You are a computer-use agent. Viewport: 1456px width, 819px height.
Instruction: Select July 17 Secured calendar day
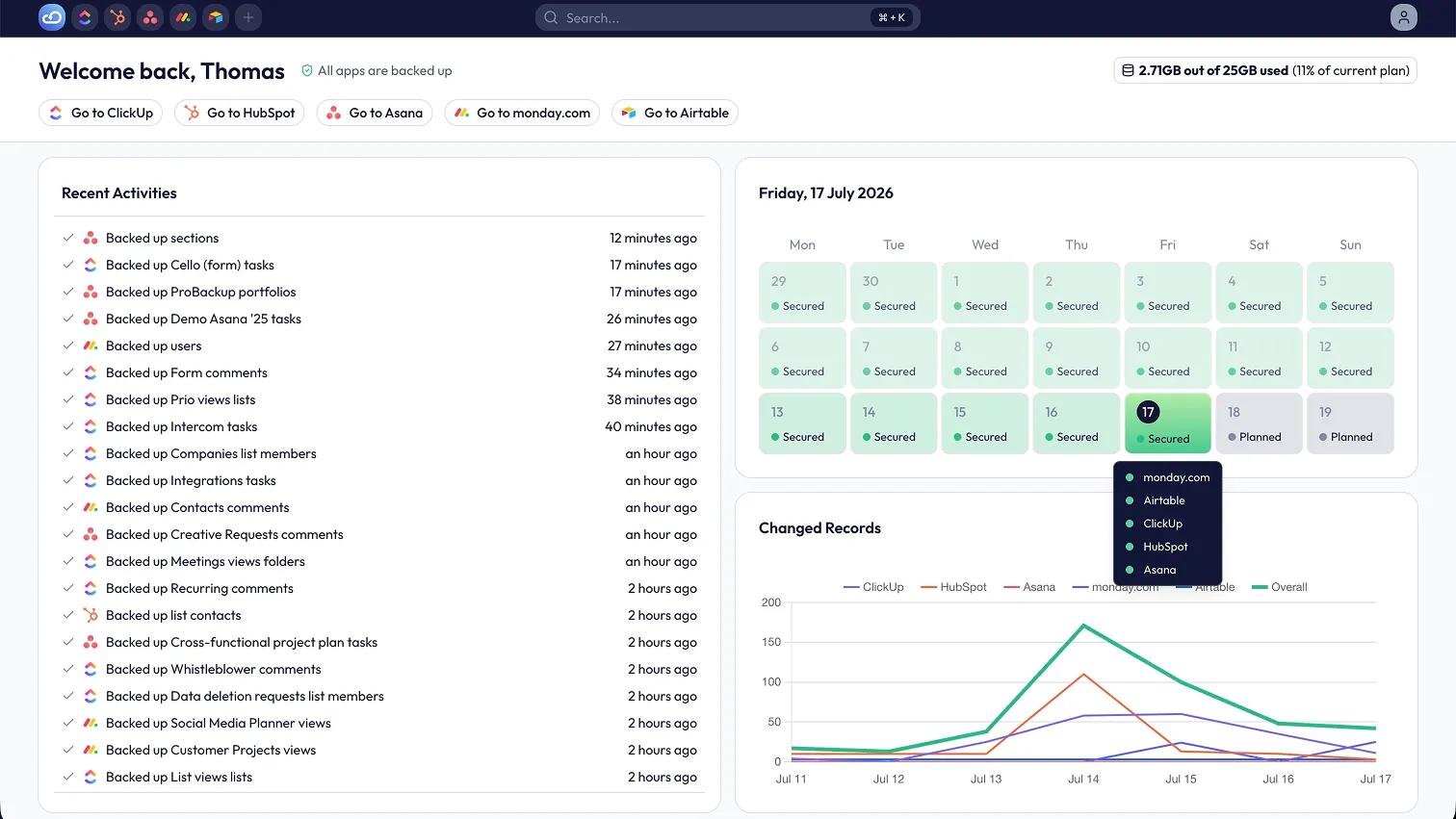tap(1167, 422)
